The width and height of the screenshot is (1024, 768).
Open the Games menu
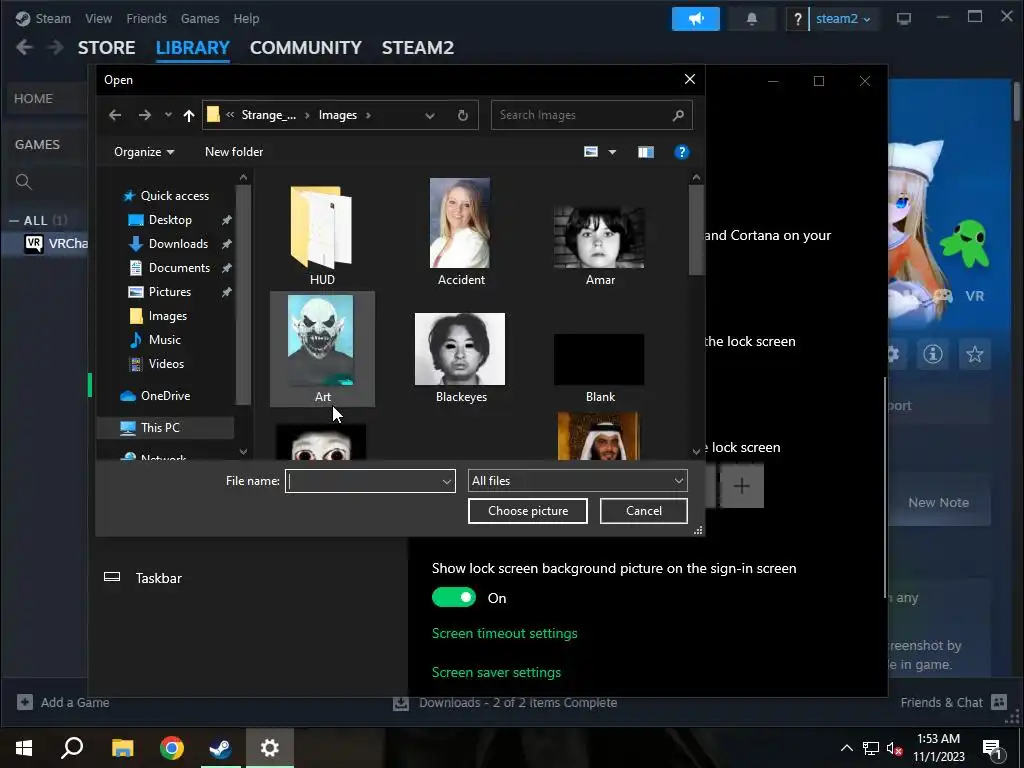pyautogui.click(x=200, y=18)
